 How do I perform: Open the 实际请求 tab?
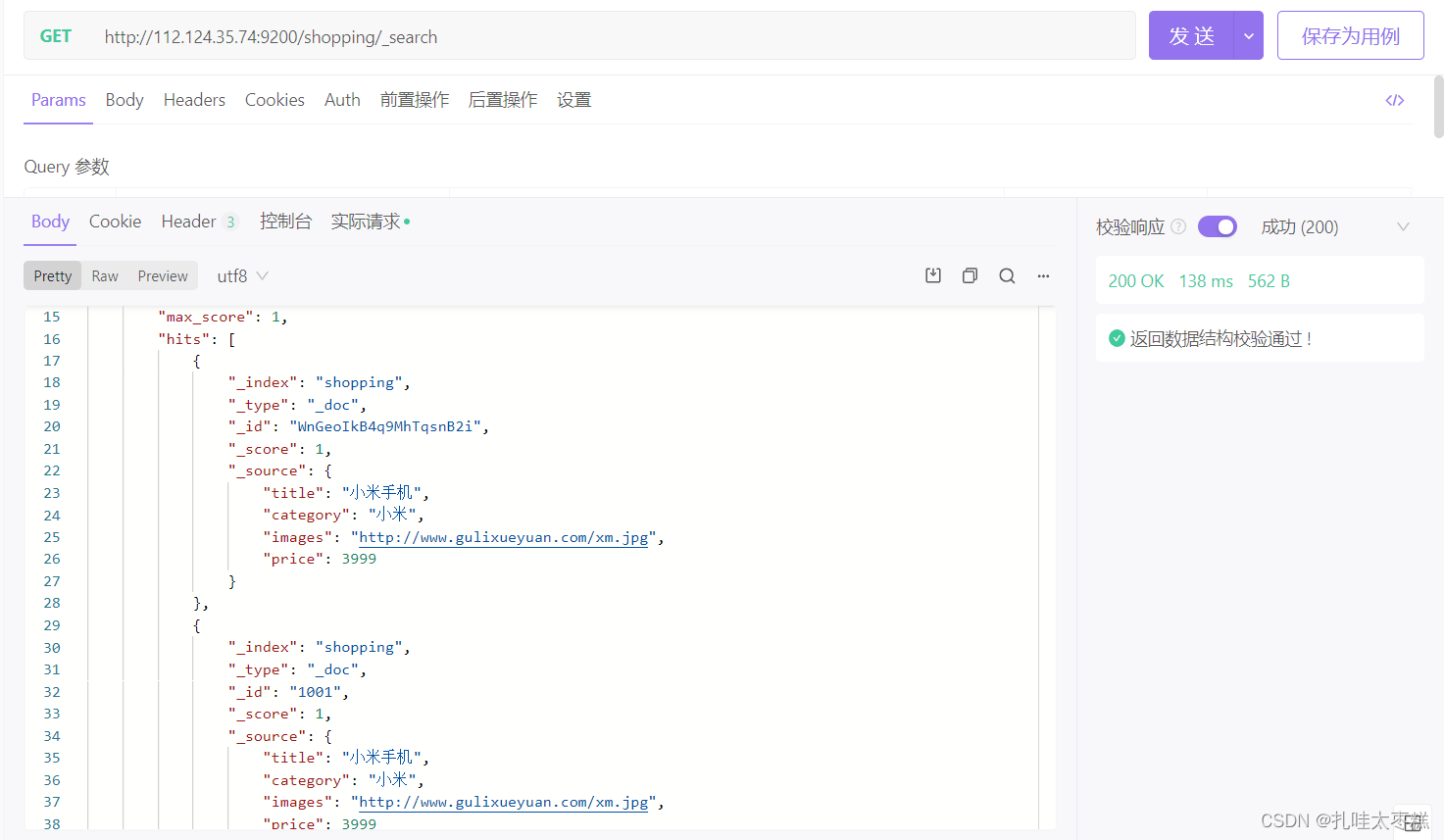tap(370, 222)
